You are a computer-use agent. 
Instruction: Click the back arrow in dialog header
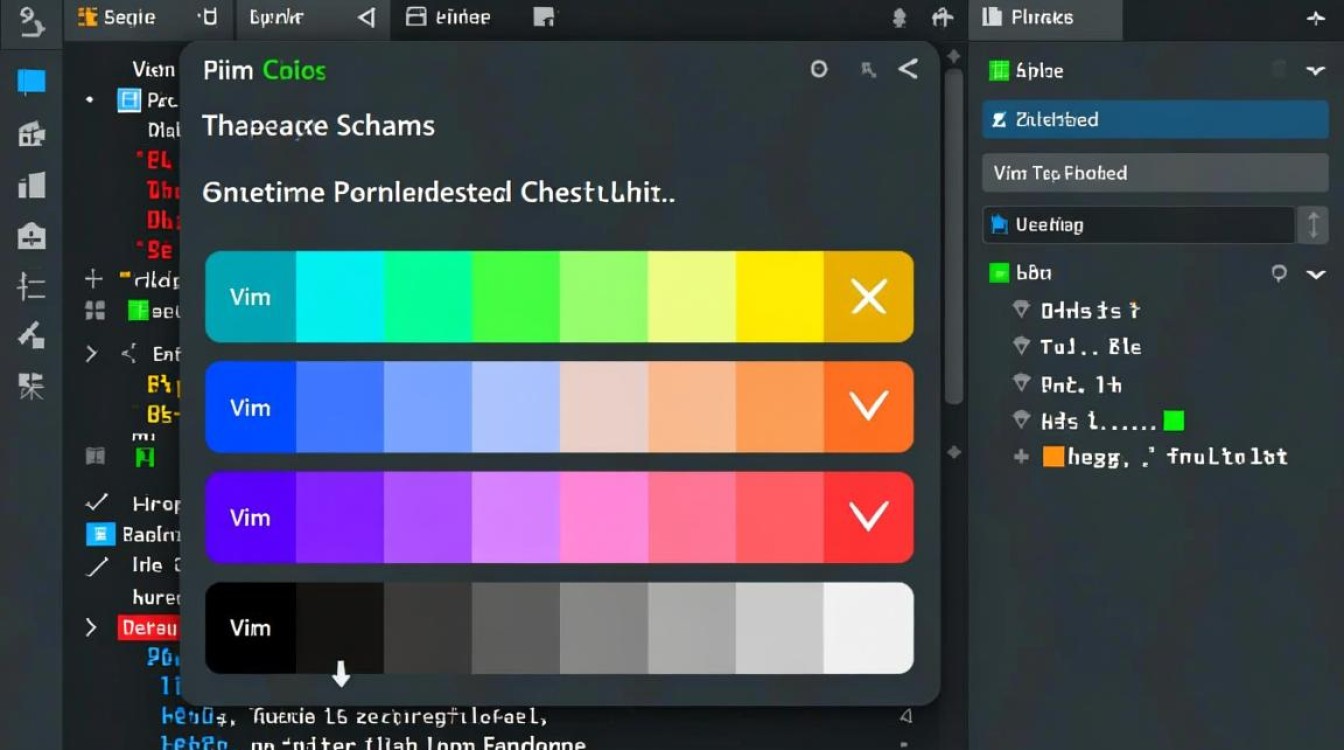908,69
